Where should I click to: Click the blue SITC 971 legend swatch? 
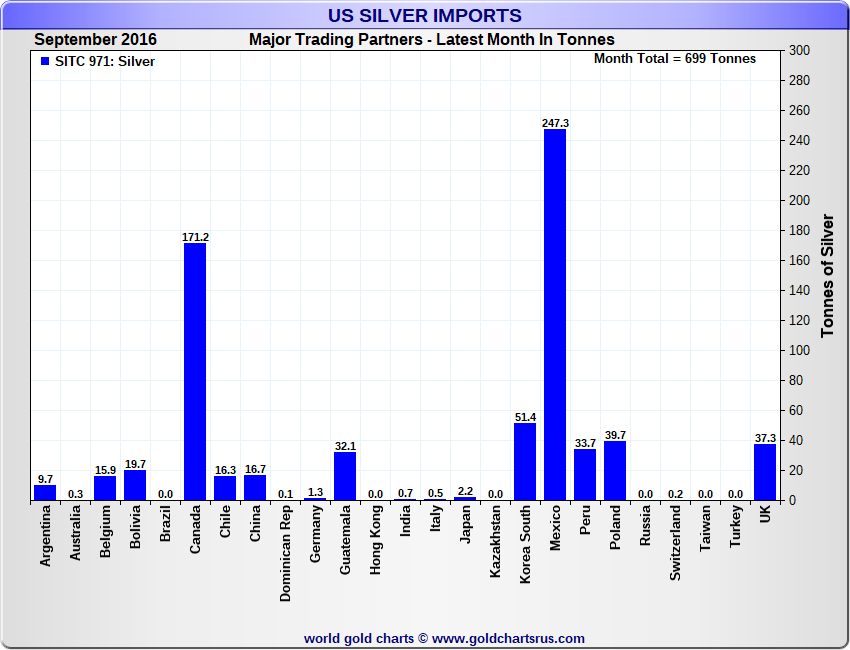tap(44, 62)
